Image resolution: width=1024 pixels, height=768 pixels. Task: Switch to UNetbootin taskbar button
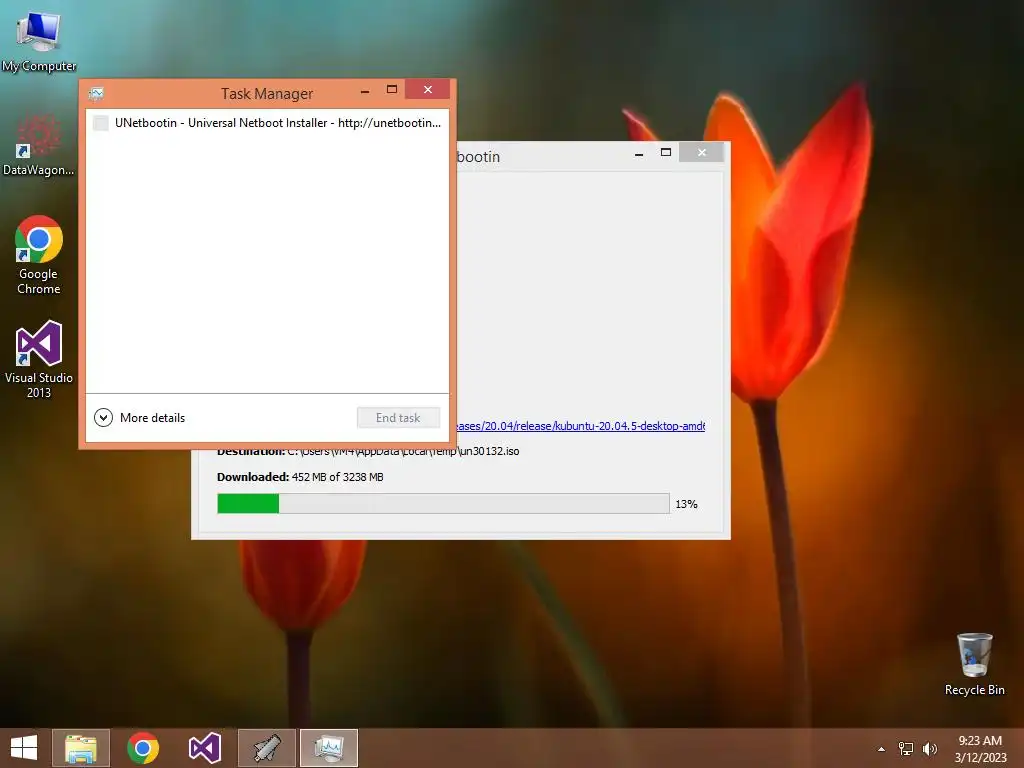(x=266, y=748)
